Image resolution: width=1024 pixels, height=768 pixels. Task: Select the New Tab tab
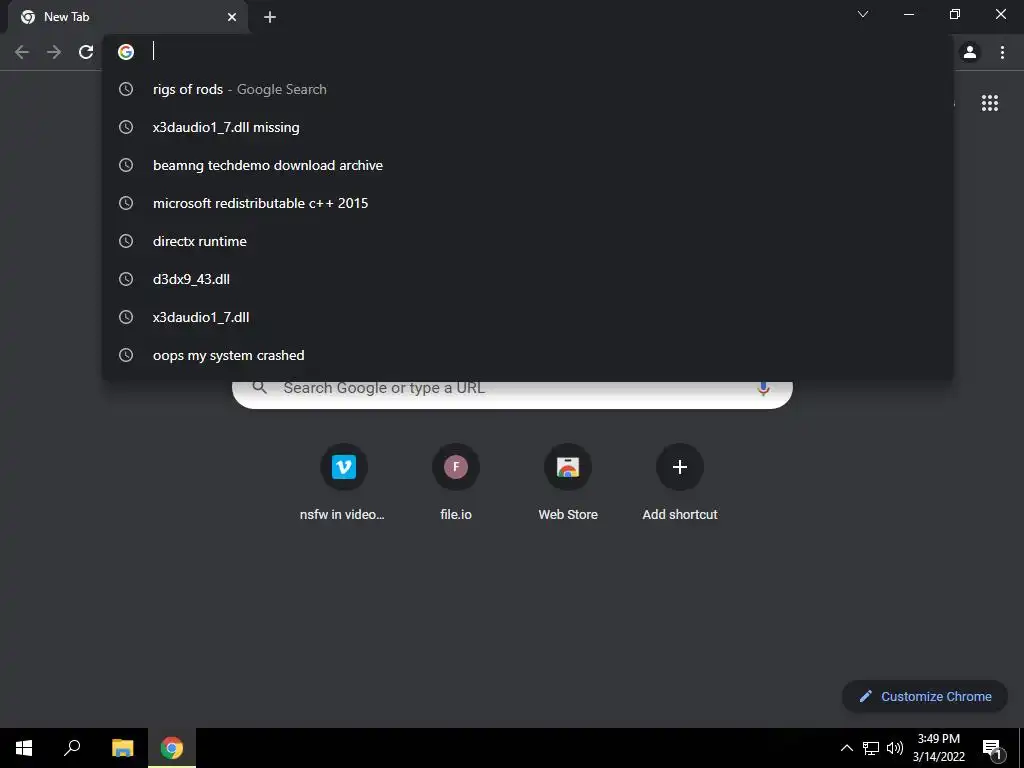tap(127, 17)
